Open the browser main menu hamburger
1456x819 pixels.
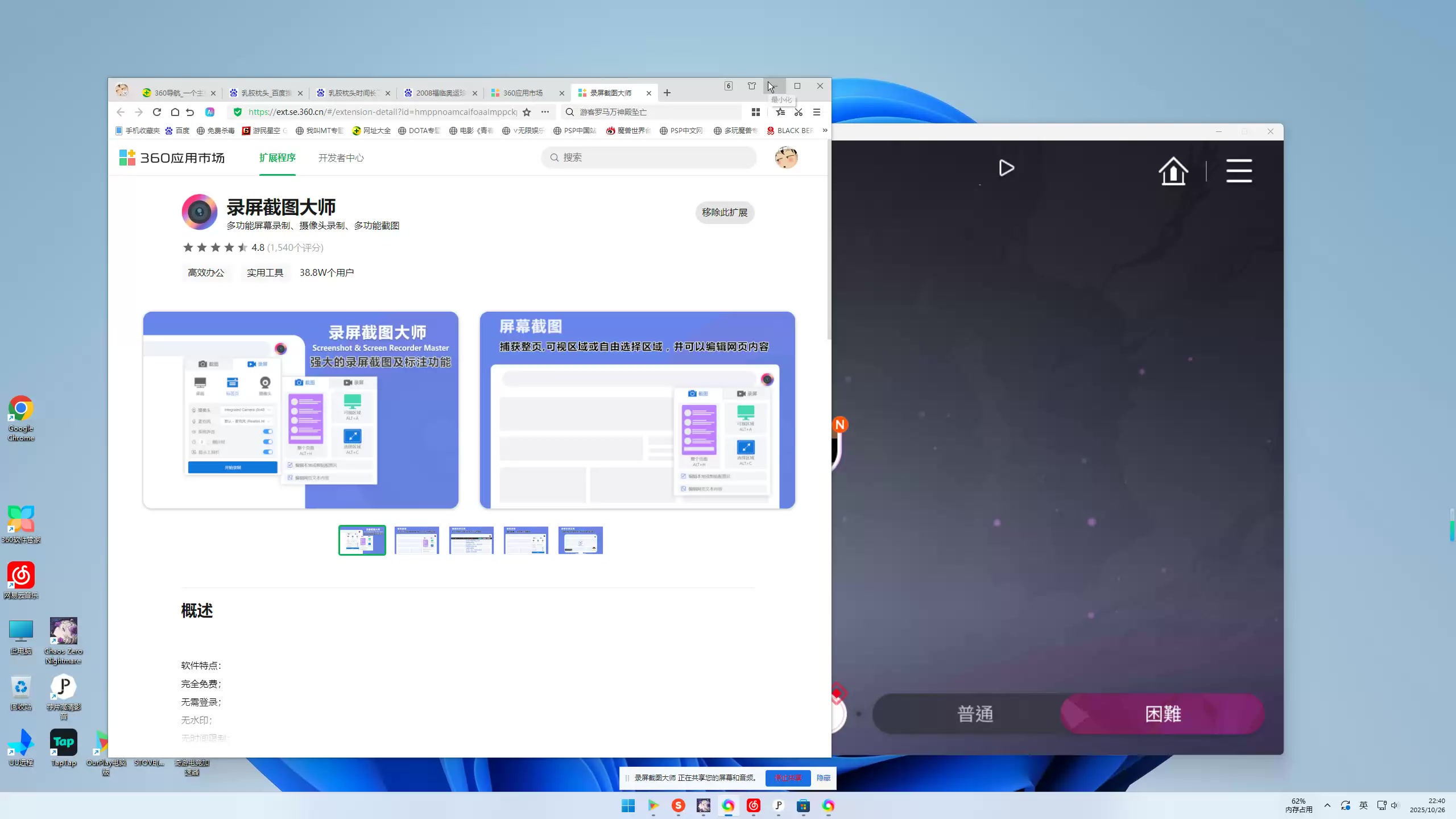[817, 112]
